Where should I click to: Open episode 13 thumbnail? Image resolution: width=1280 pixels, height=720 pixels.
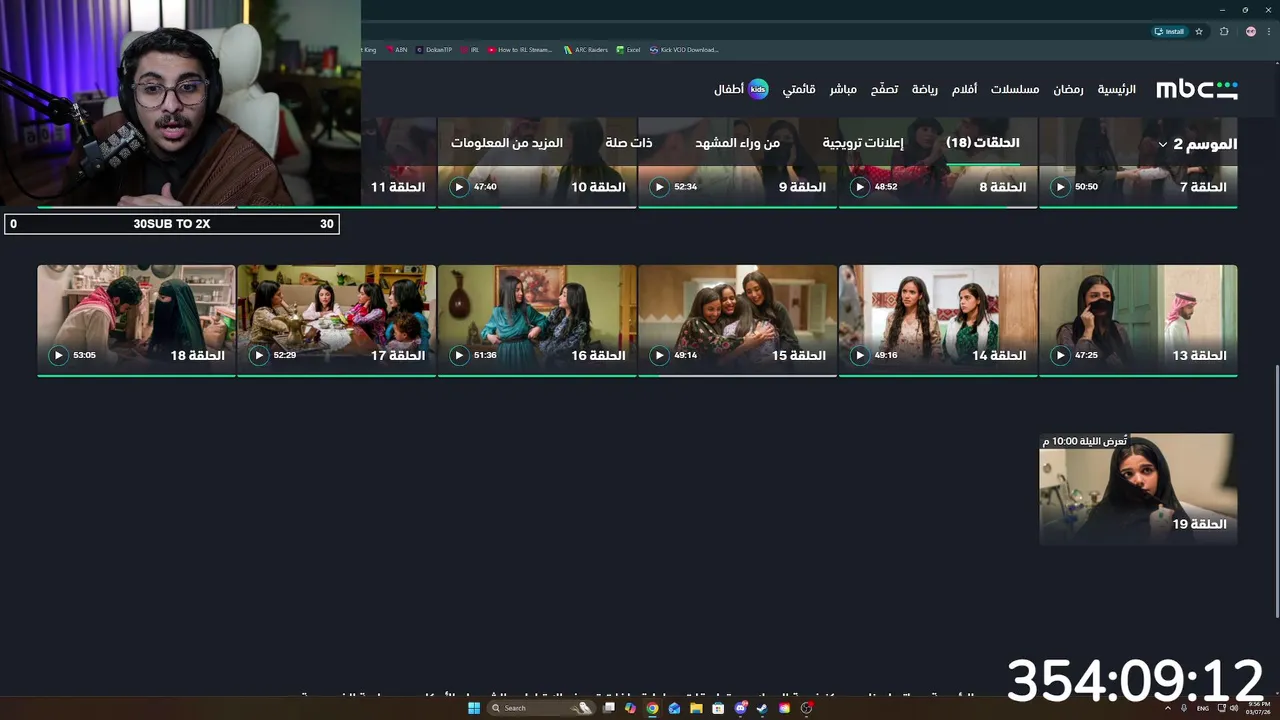1138,320
